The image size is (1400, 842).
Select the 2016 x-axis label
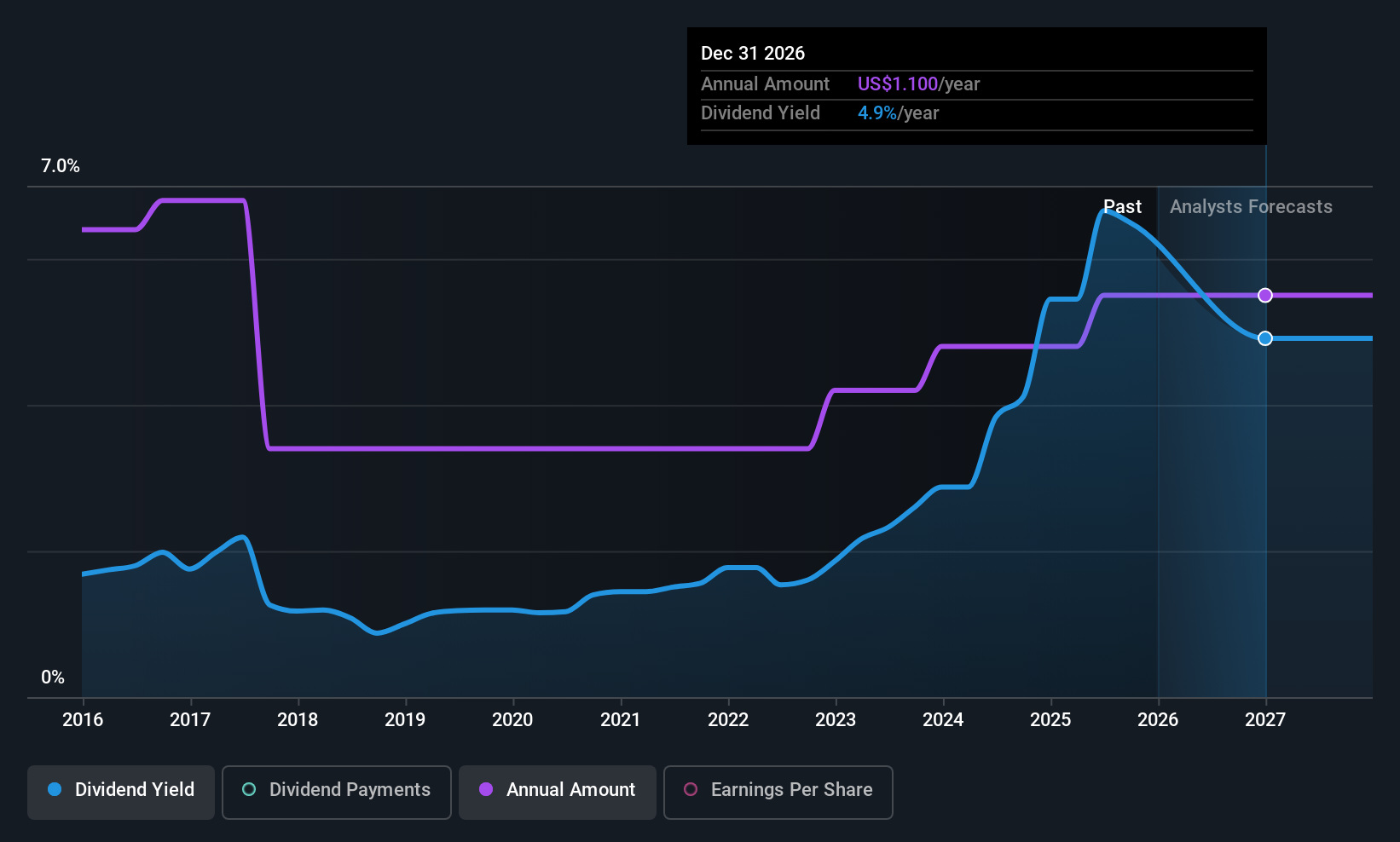(x=83, y=720)
